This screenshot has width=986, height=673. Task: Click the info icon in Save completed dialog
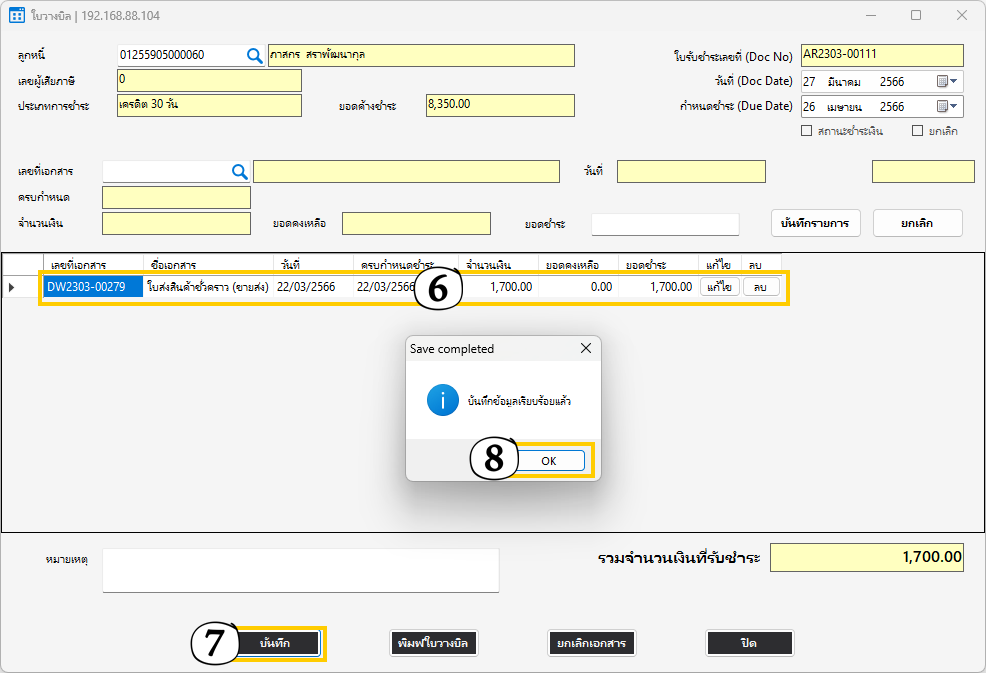(x=442, y=400)
